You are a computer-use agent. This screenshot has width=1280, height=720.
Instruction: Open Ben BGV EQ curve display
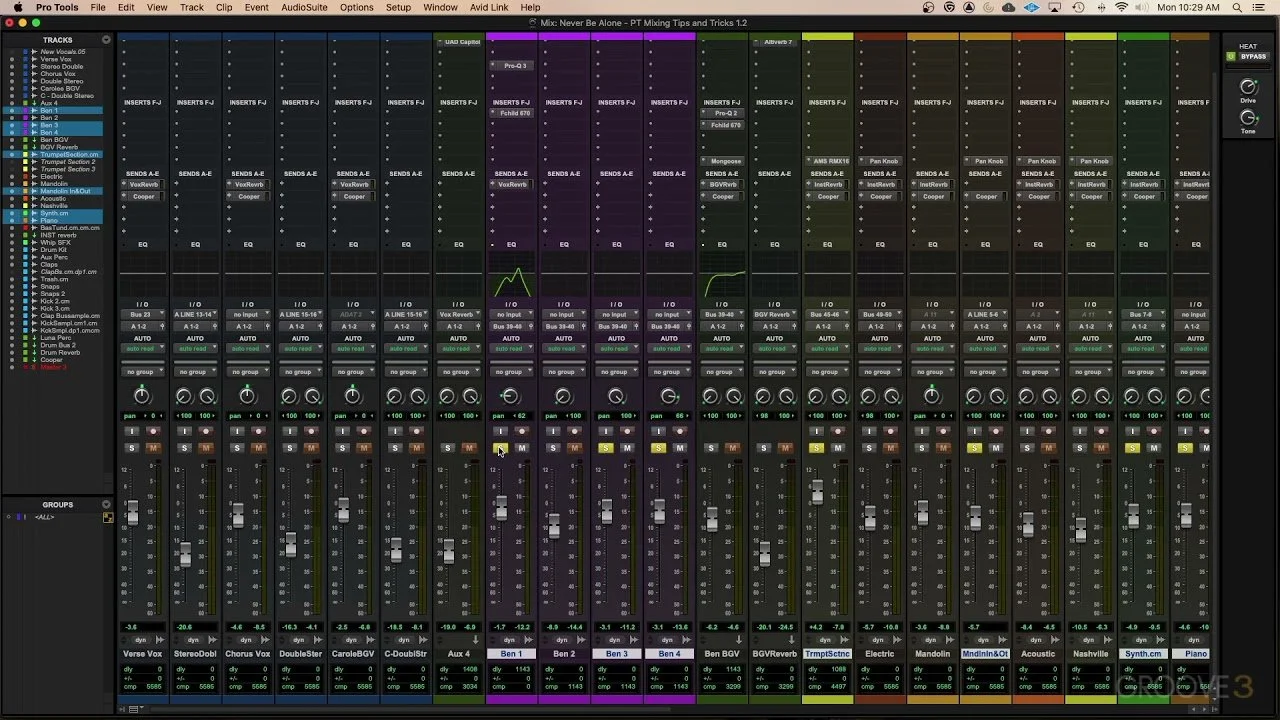click(722, 276)
